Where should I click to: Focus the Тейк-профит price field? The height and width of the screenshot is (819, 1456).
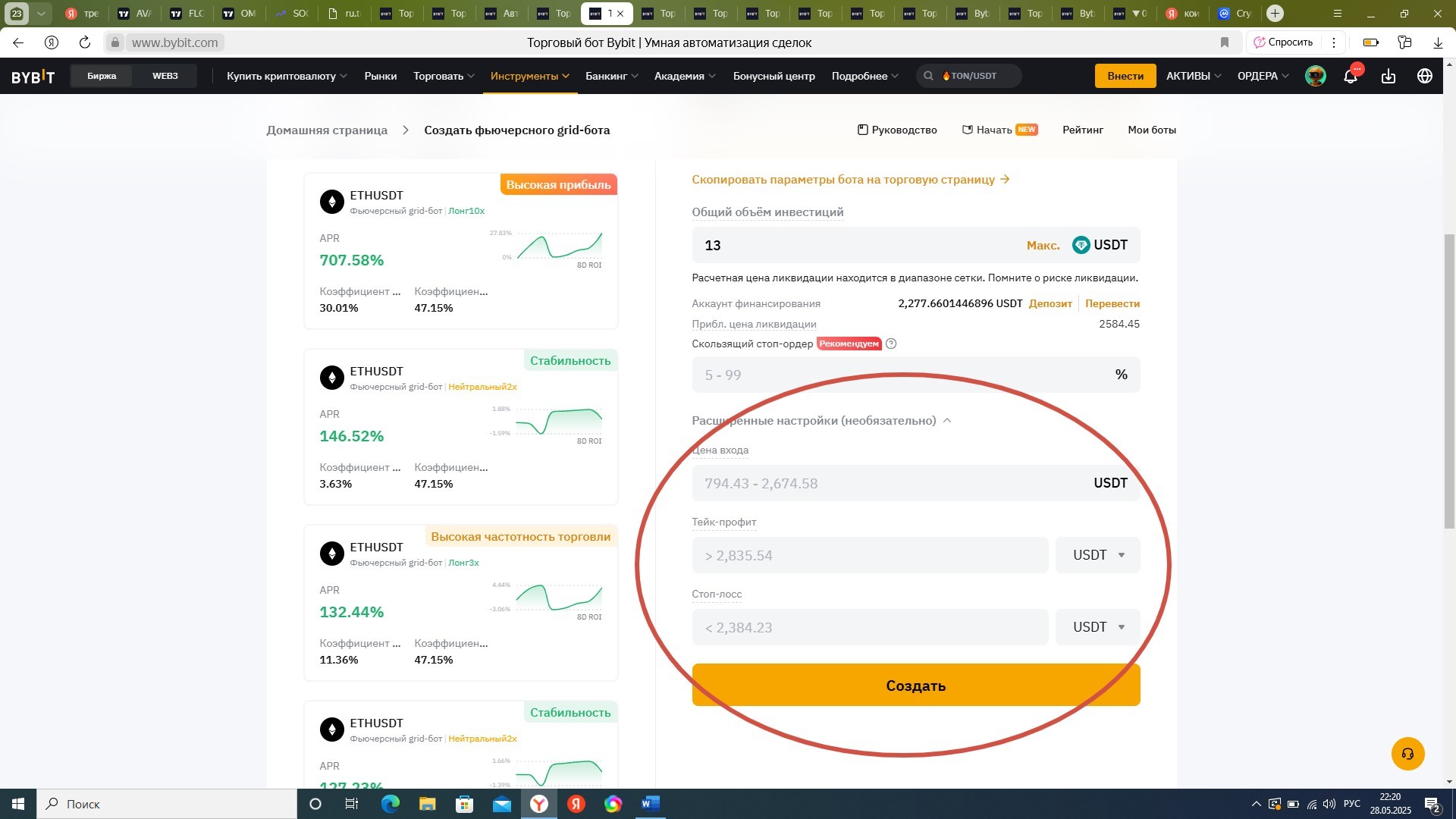click(x=870, y=555)
